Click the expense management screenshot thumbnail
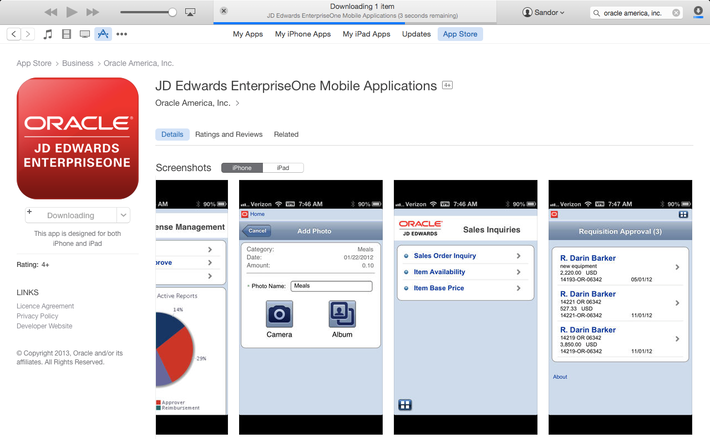 click(192, 307)
